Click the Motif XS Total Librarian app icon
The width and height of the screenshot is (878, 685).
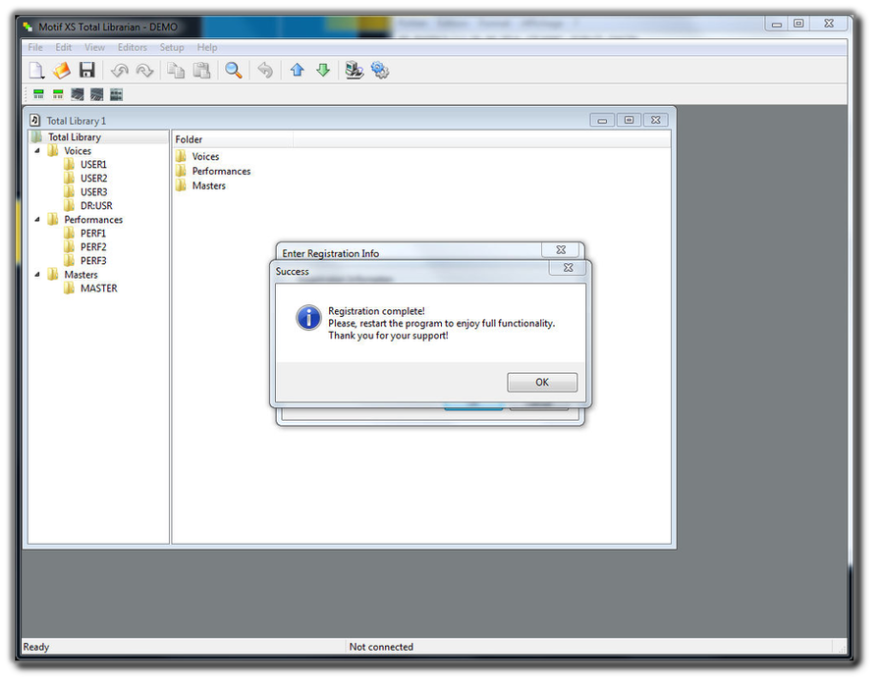pos(27,27)
